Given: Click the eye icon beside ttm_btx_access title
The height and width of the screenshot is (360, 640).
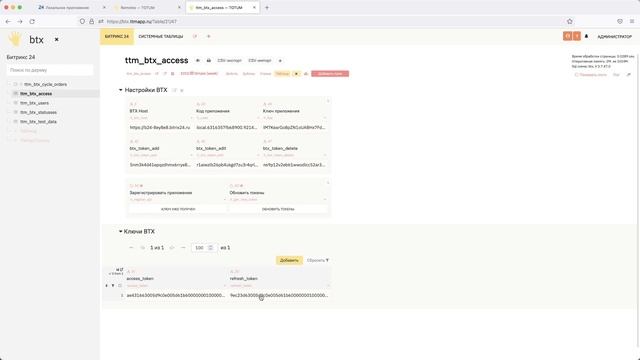Looking at the screenshot, I should click(198, 60).
